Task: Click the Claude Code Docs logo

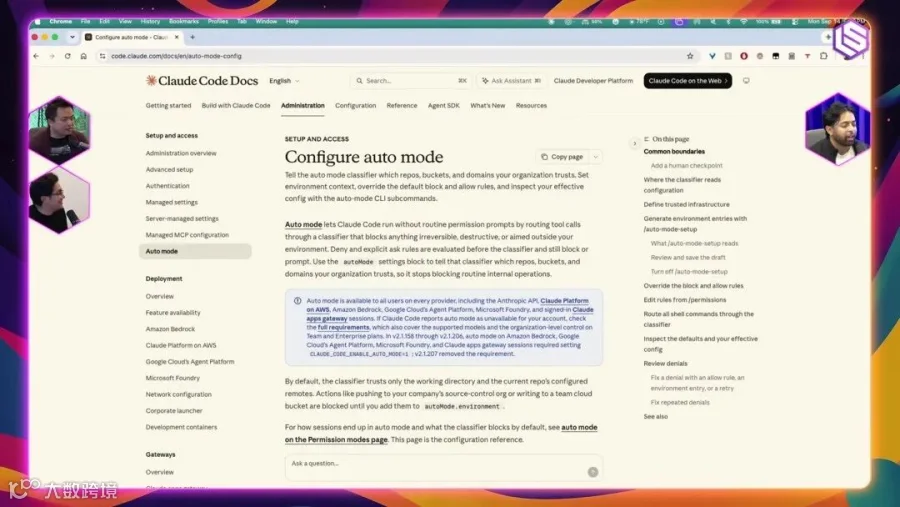Action: (x=201, y=81)
